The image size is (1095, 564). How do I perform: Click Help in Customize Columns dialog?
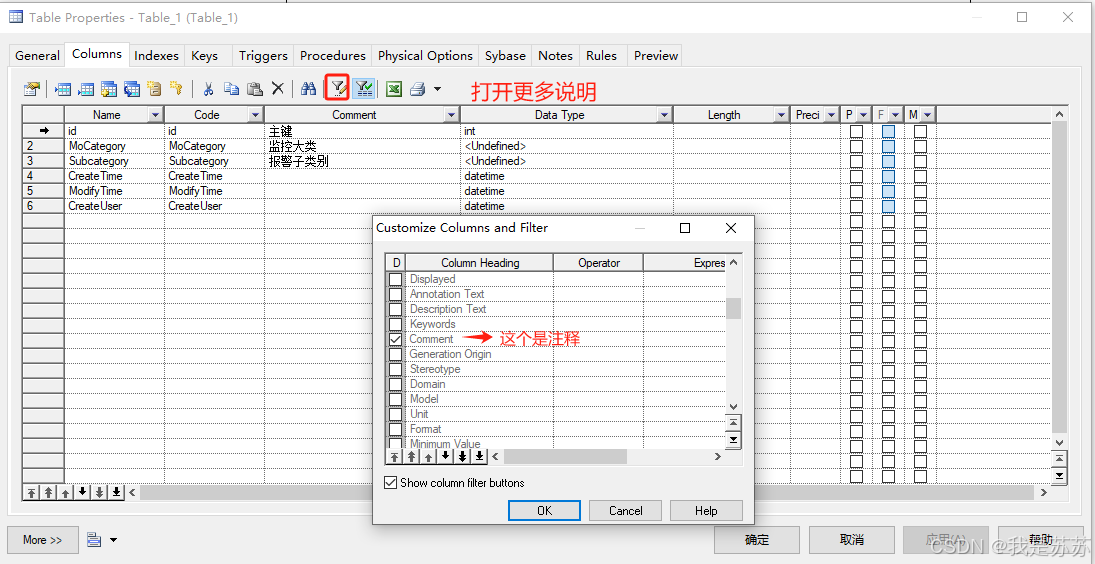[x=706, y=510]
